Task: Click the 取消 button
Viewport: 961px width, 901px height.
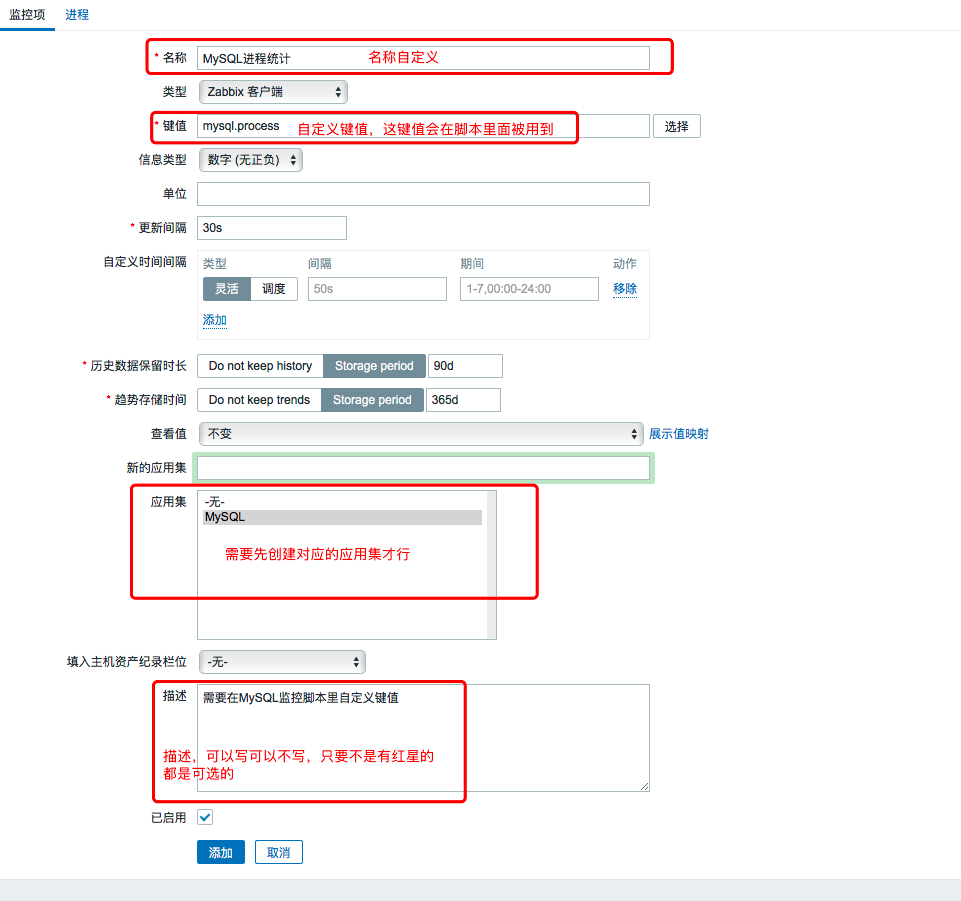Action: click(x=279, y=852)
